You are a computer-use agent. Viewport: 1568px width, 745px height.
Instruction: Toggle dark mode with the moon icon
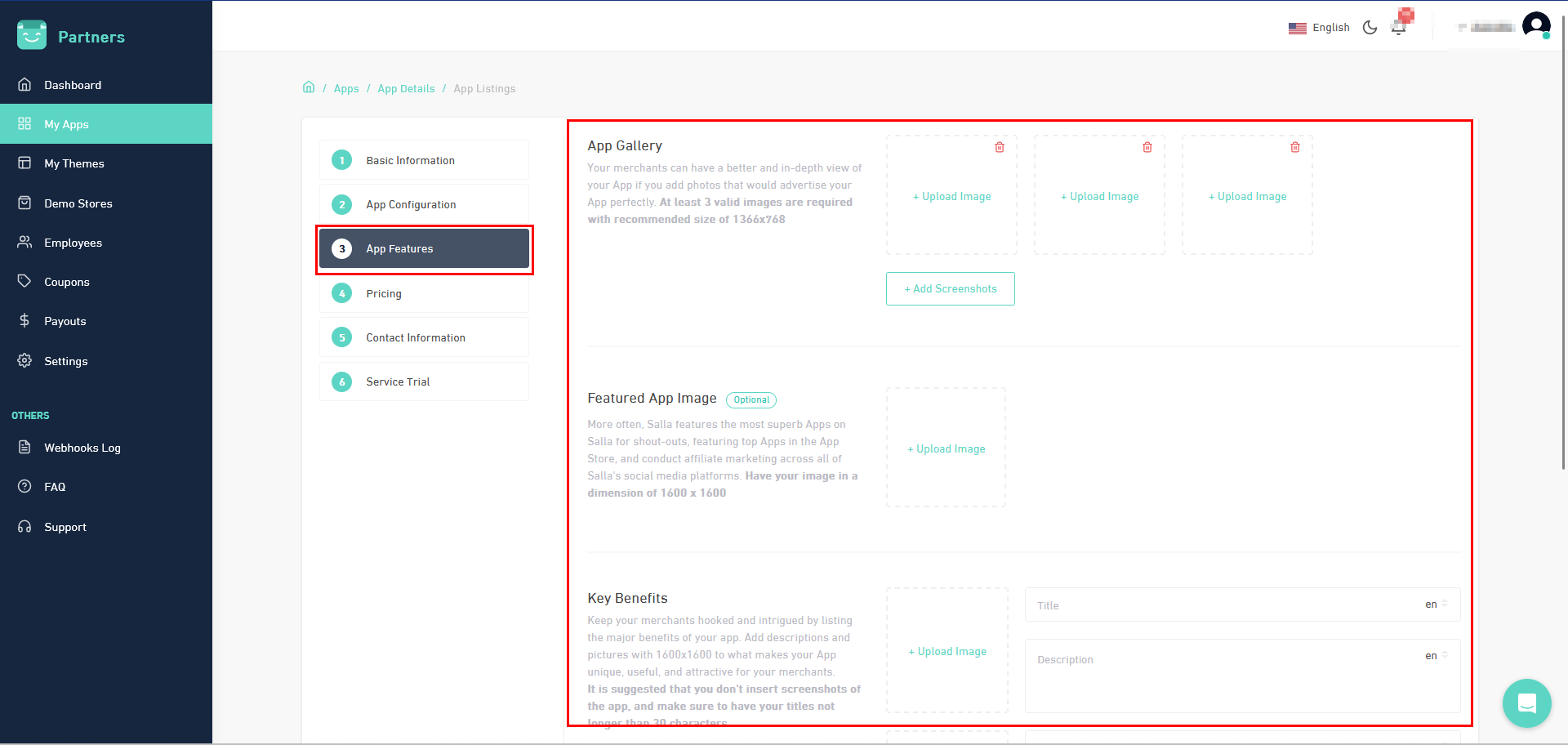1370,27
